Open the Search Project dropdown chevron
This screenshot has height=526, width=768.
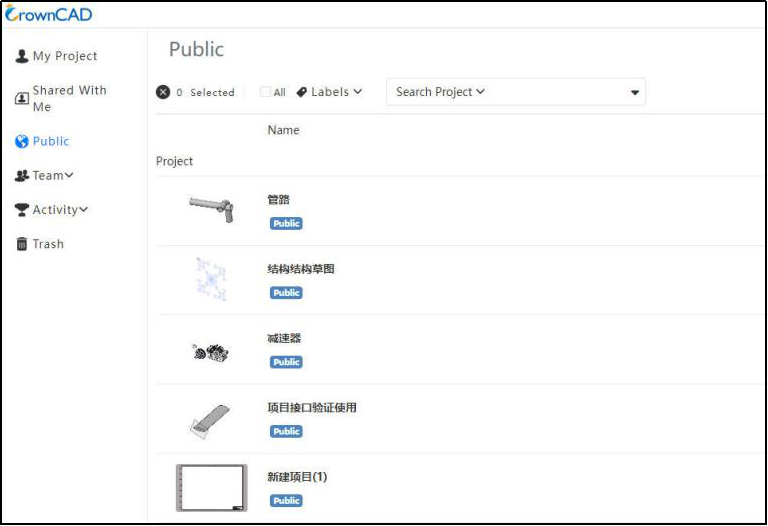coord(480,92)
